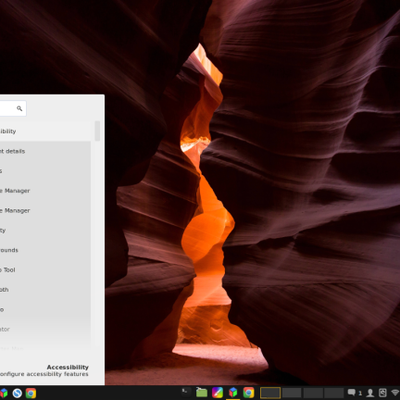Select the entry ending in 'oth'

[x=45, y=290]
